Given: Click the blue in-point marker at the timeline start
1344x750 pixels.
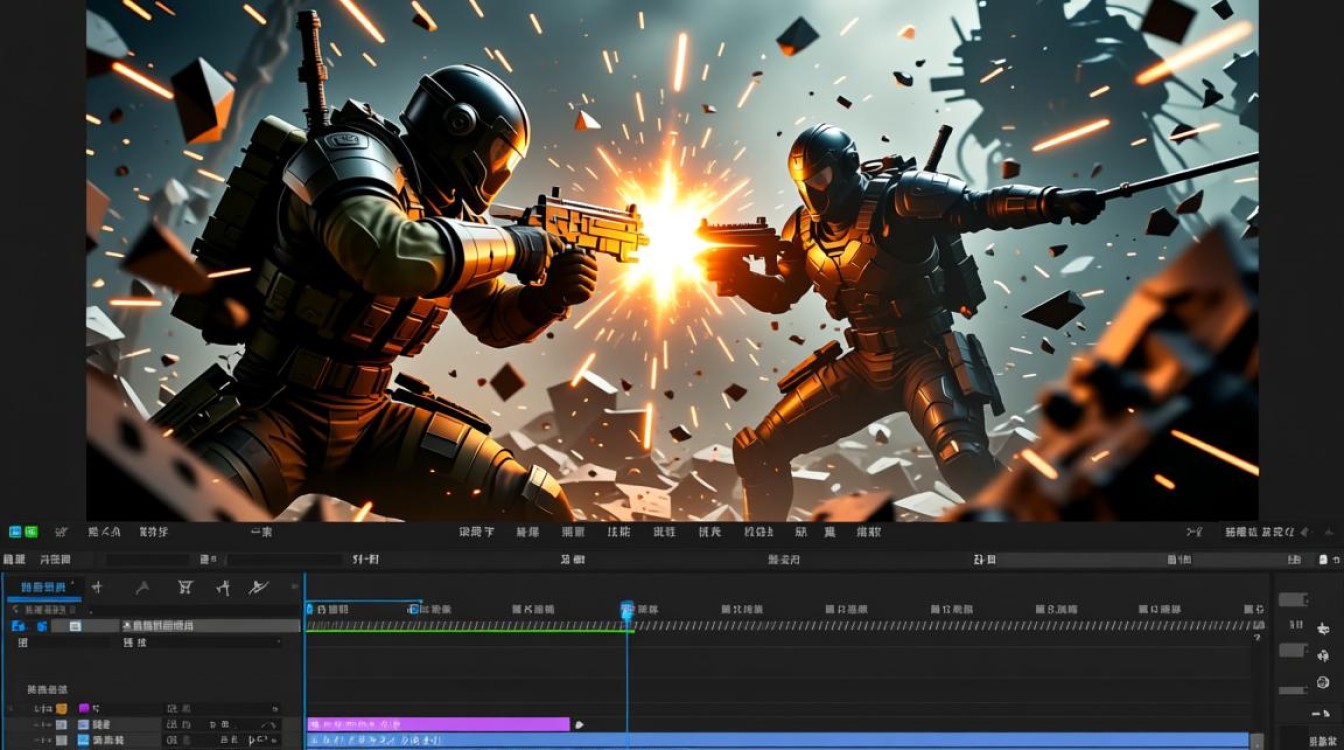Looking at the screenshot, I should 309,608.
